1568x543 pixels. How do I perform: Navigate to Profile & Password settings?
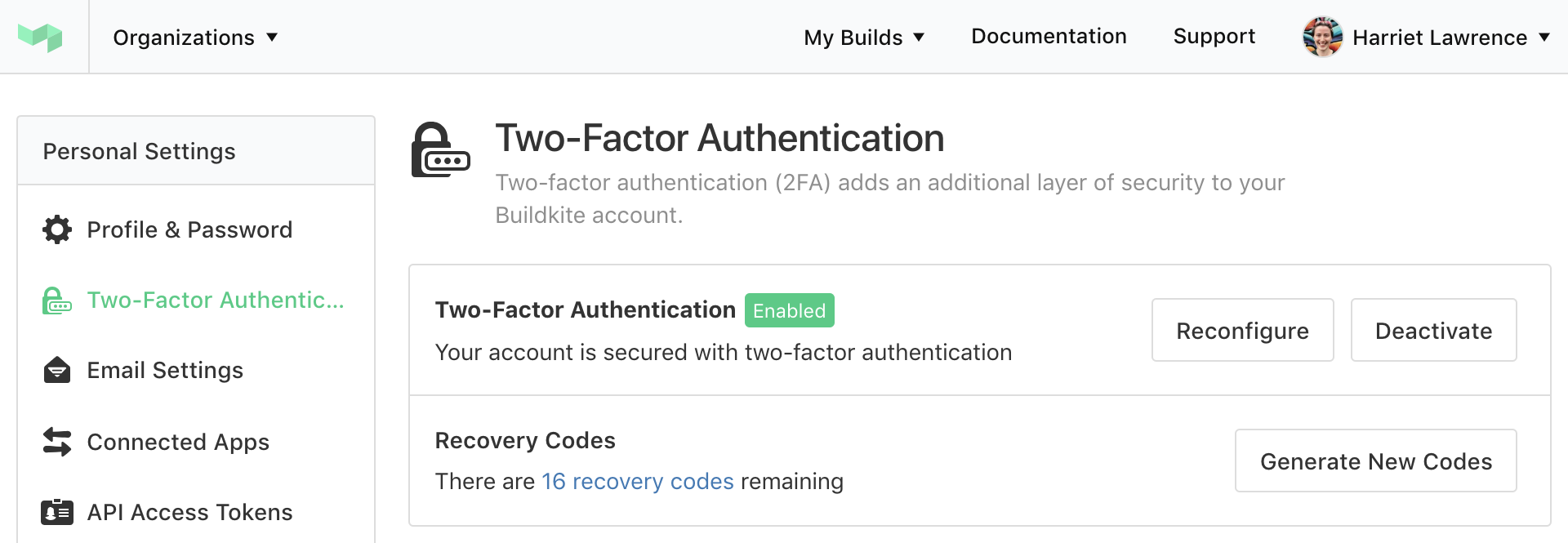tap(189, 229)
